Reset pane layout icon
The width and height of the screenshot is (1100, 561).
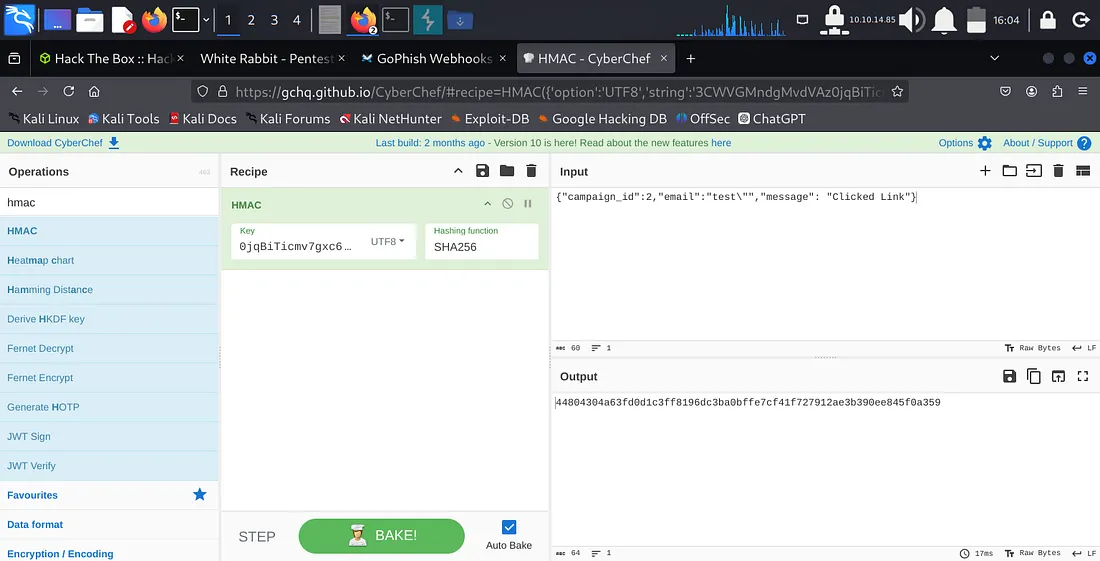pyautogui.click(x=1082, y=170)
